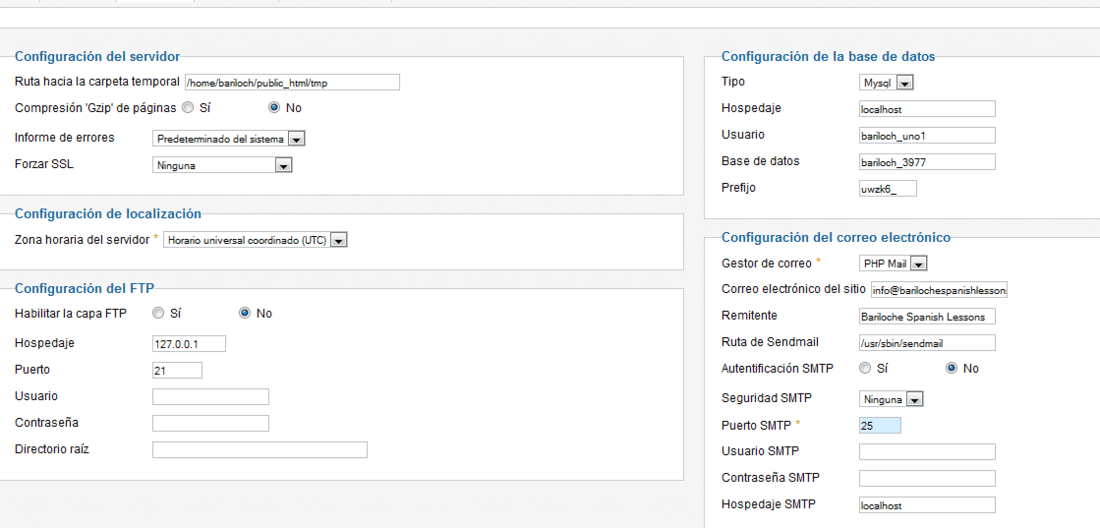Click the Puerto SMTP field
This screenshot has height=528, width=1100.
pos(880,425)
